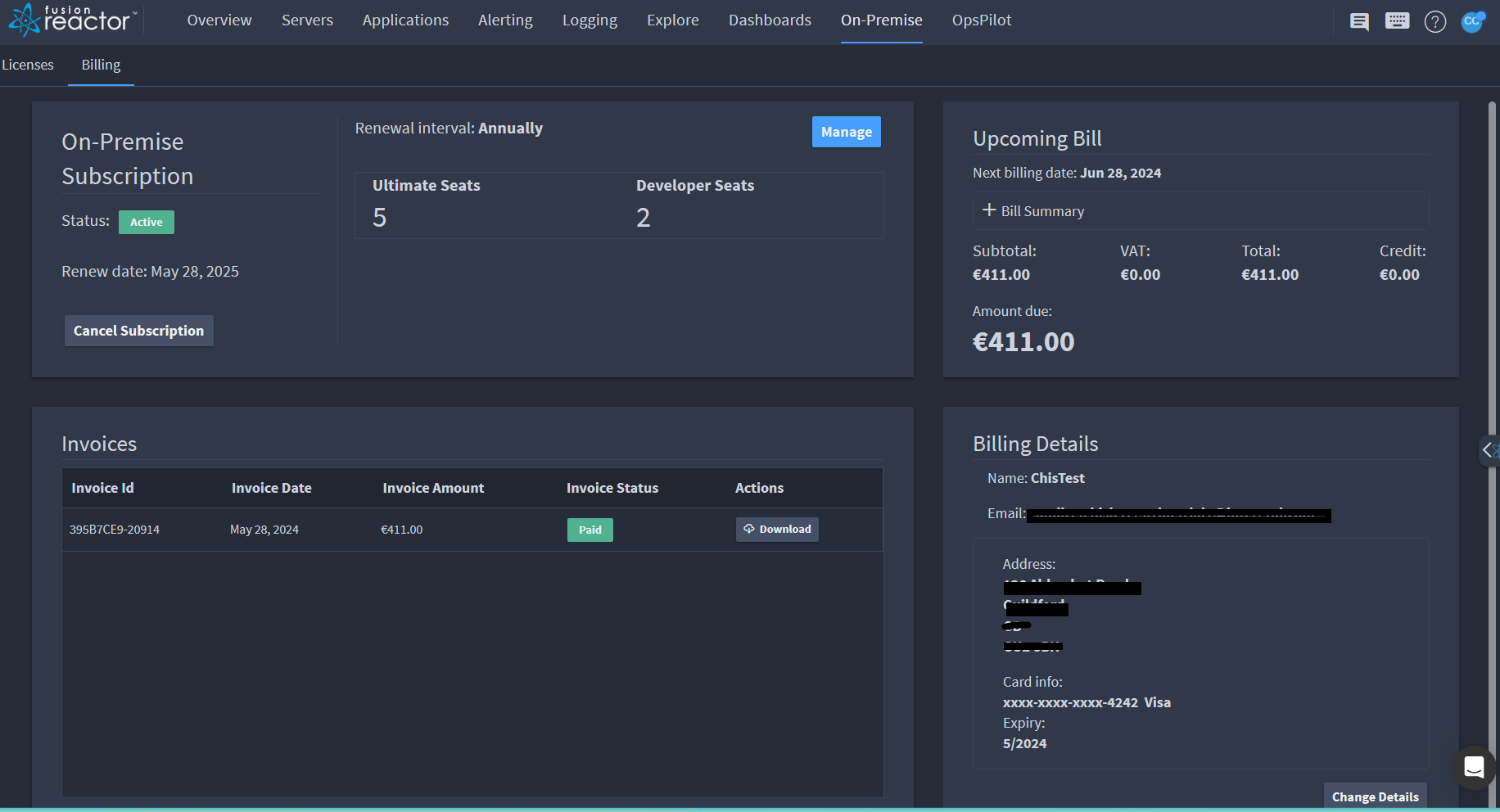
Task: Open the live chat support bubble
Action: [x=1474, y=767]
